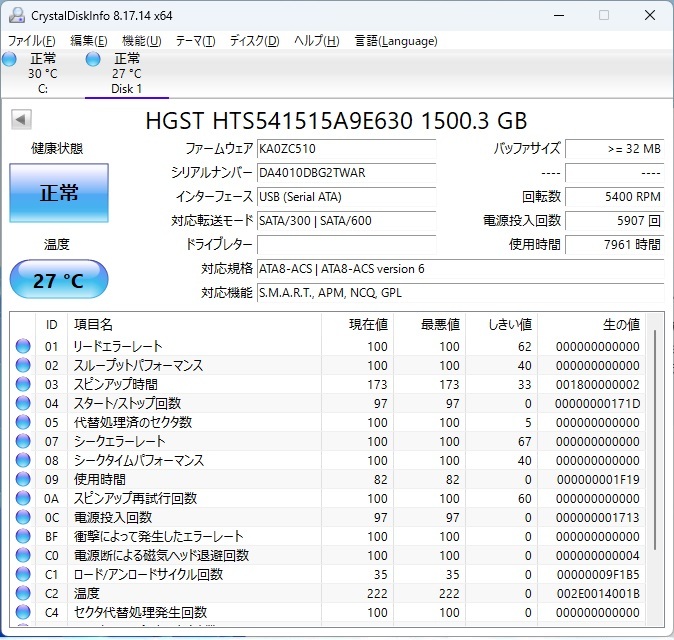The image size is (674, 640).
Task: Select the スタート/ストップ回数 row name
Action: click(127, 403)
